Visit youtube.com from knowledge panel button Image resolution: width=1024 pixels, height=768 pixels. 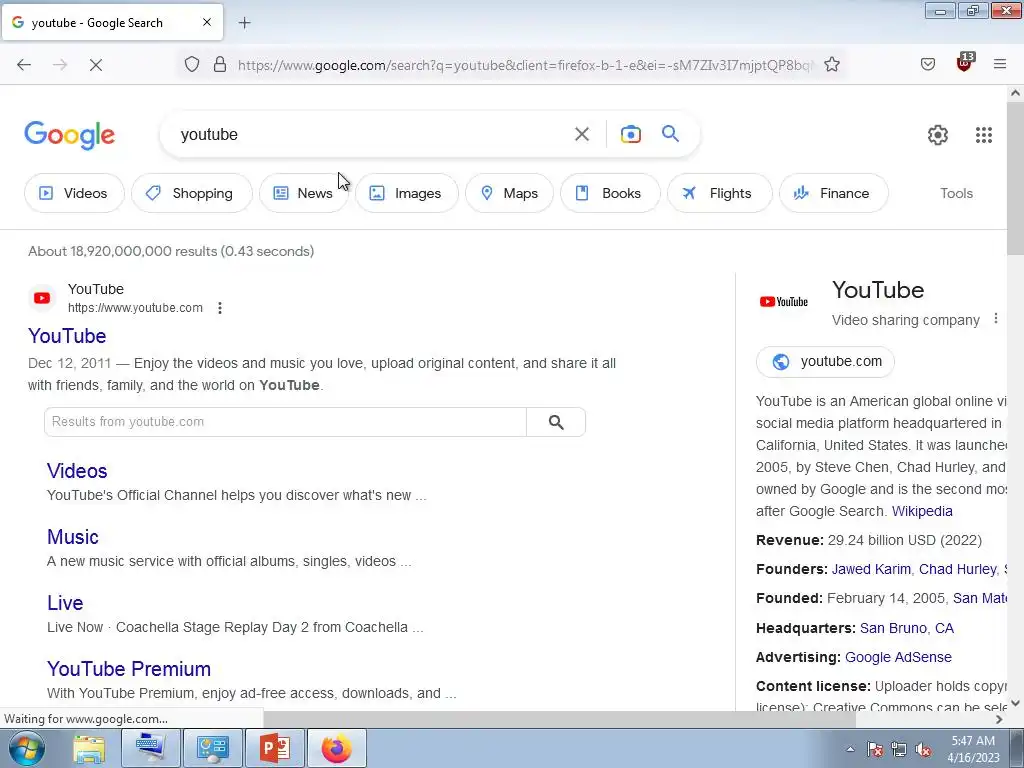[x=825, y=362]
